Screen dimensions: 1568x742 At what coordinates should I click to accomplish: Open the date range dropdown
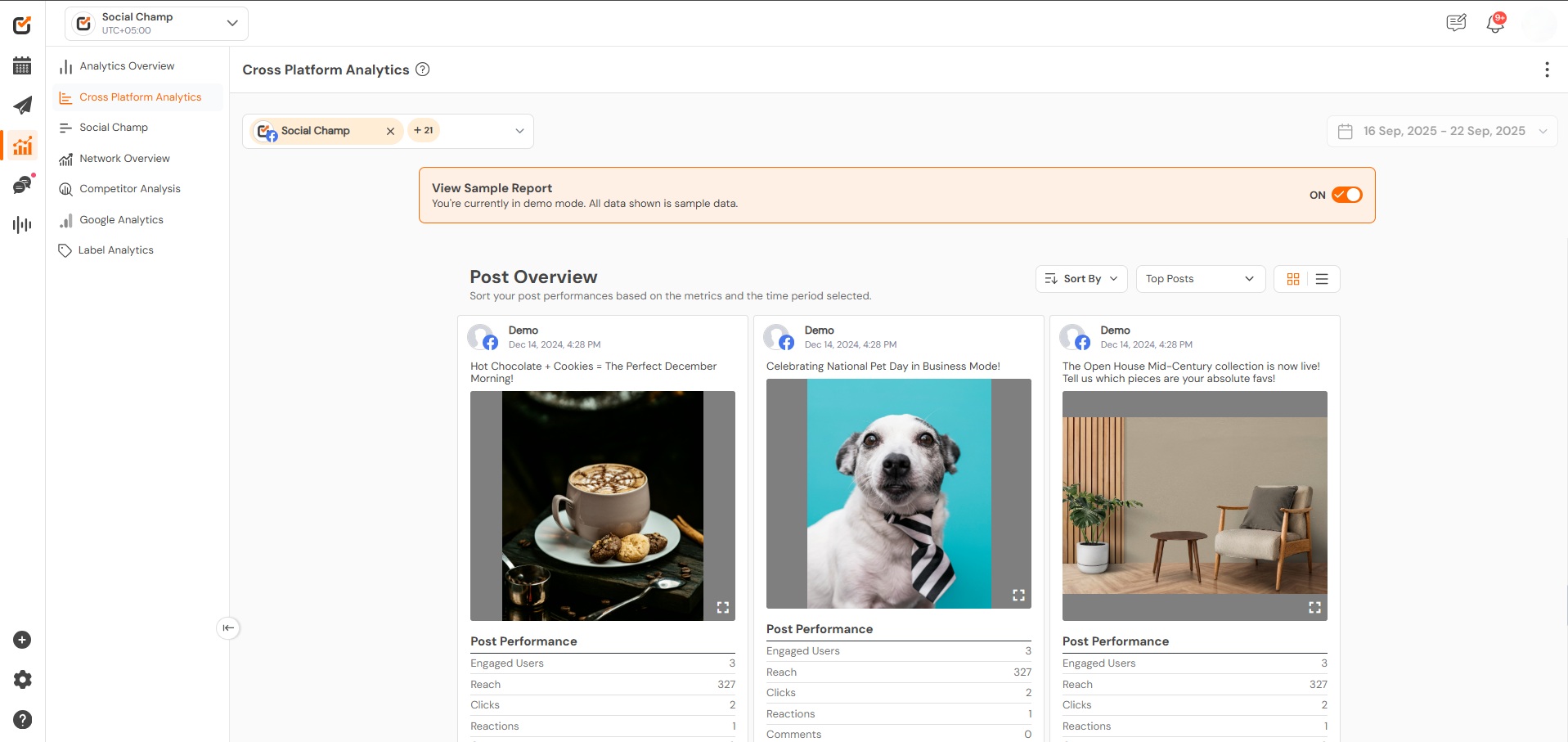[x=1442, y=131]
